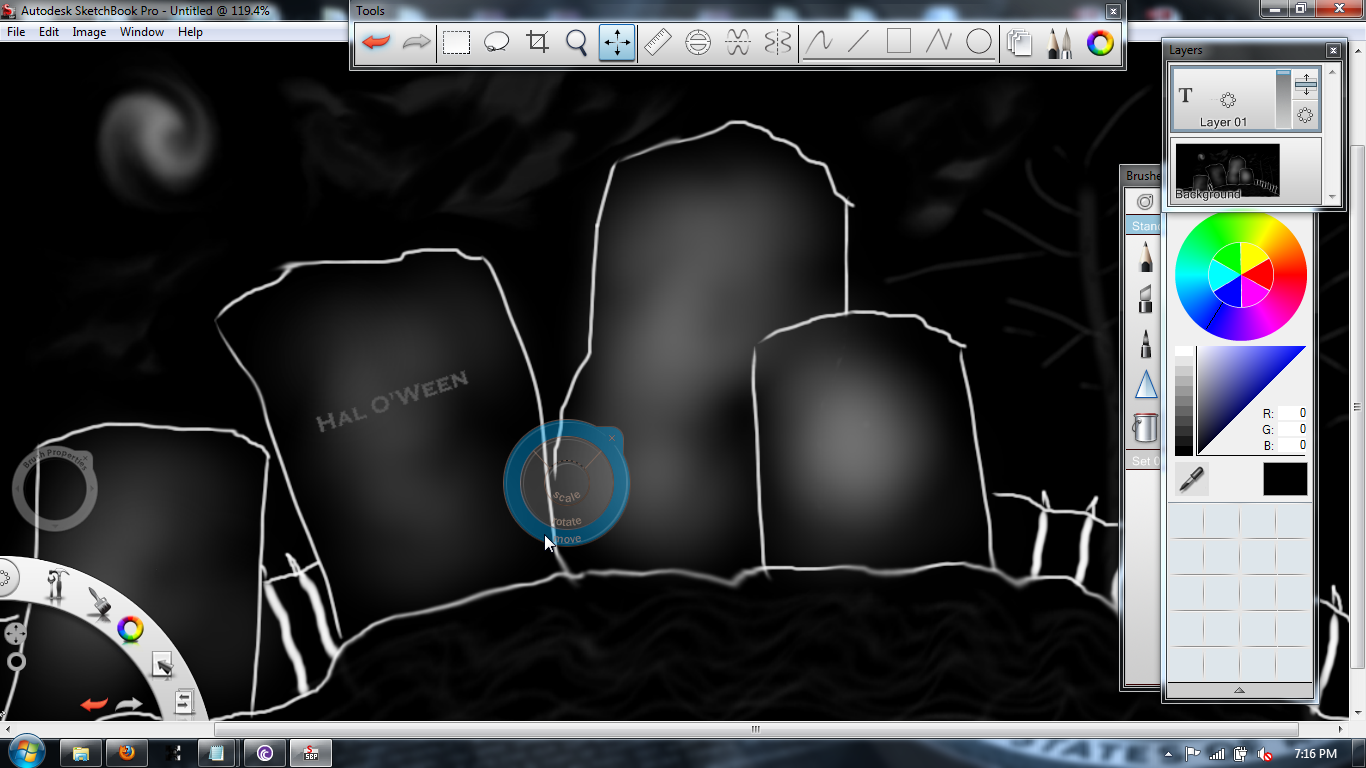Click the G value field

[x=1293, y=429]
